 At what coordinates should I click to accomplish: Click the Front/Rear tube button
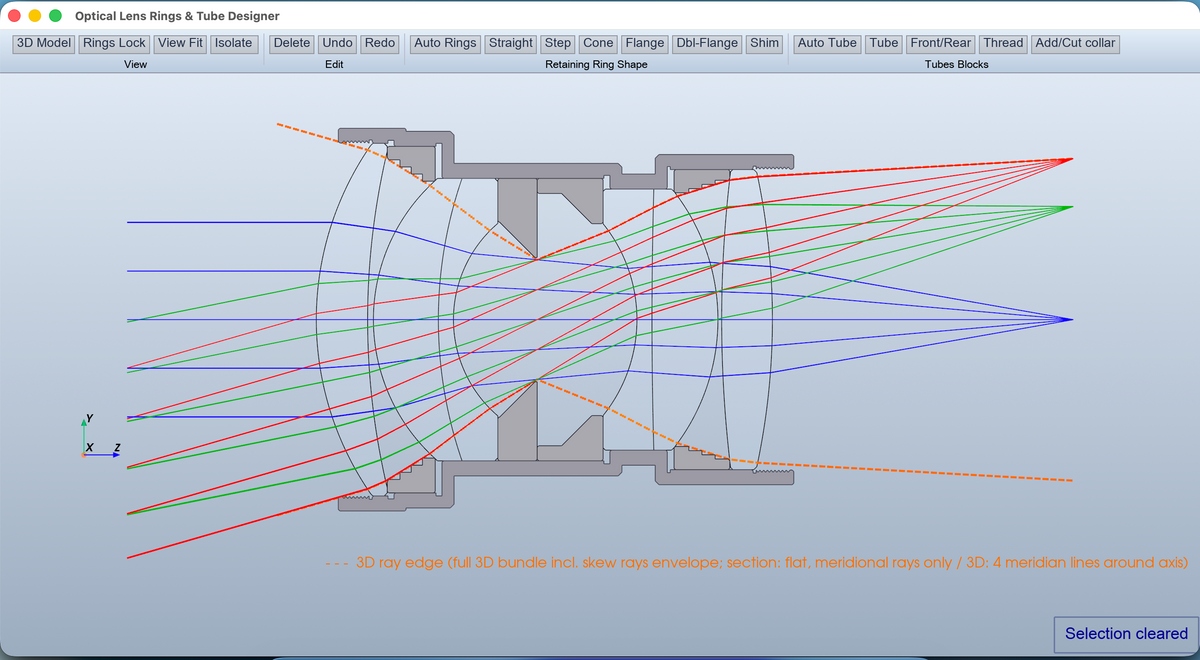tap(942, 43)
